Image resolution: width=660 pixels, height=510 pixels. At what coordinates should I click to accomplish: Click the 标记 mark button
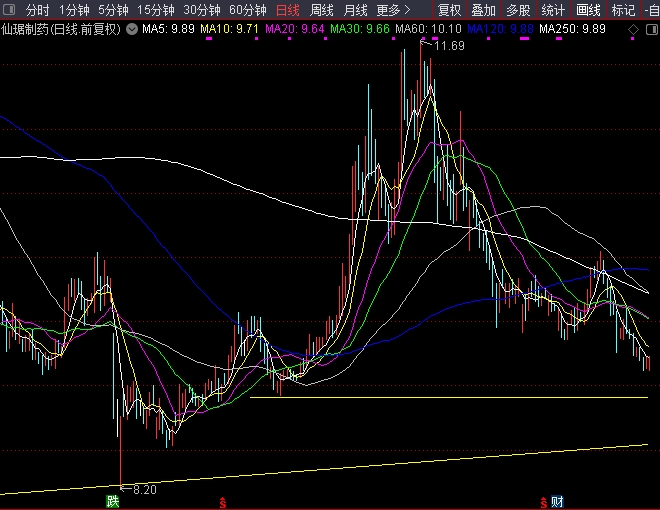623,10
